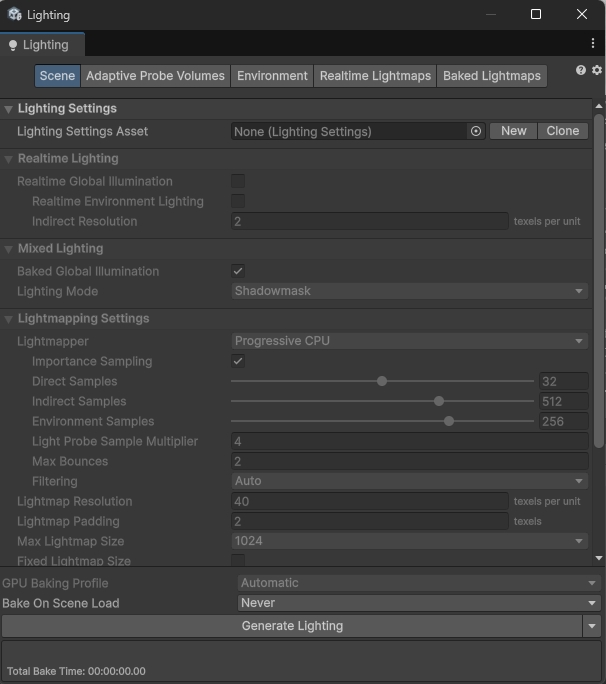Viewport: 606px width, 684px height.
Task: Open the Lighting tab kebab menu
Action: tap(593, 44)
